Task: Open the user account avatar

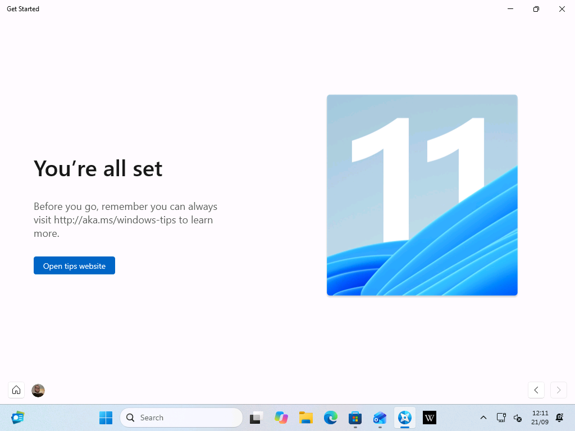Action: coord(38,390)
